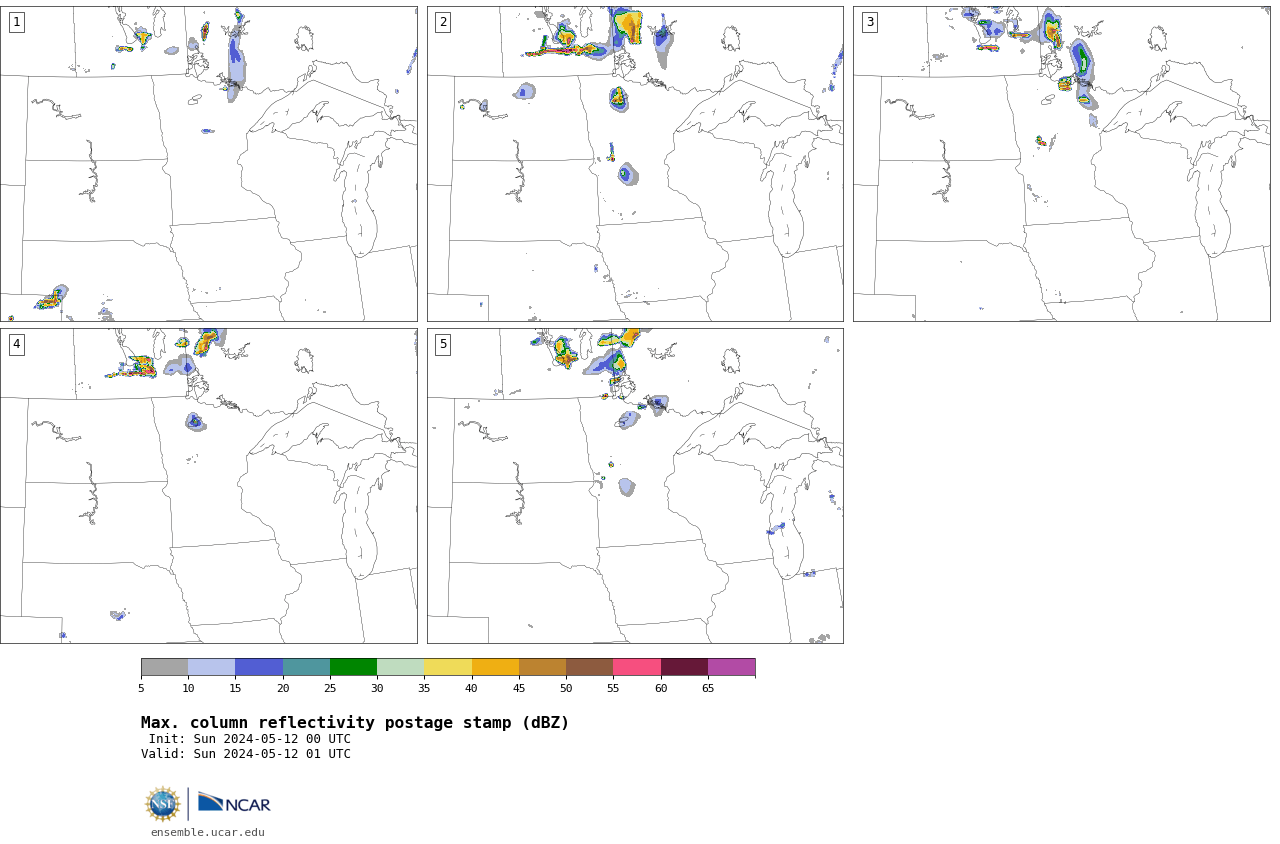Open ensemble member 5 reflectivity map
This screenshot has height=844, width=1280.
635,486
